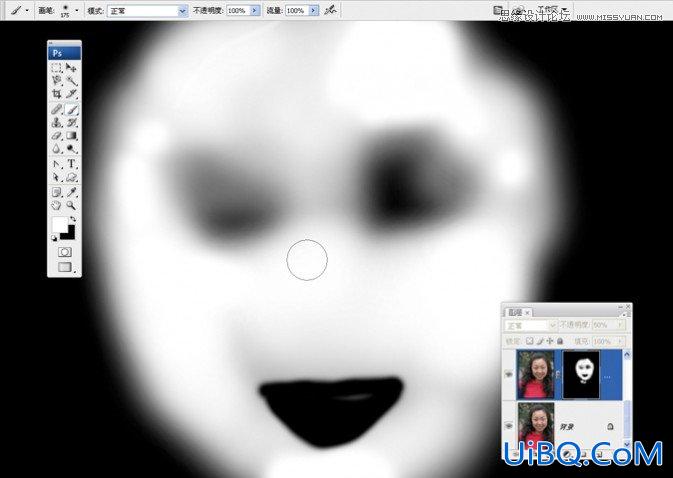Viewport: 673px width, 478px height.
Task: Select the Lasso tool
Action: tap(57, 80)
